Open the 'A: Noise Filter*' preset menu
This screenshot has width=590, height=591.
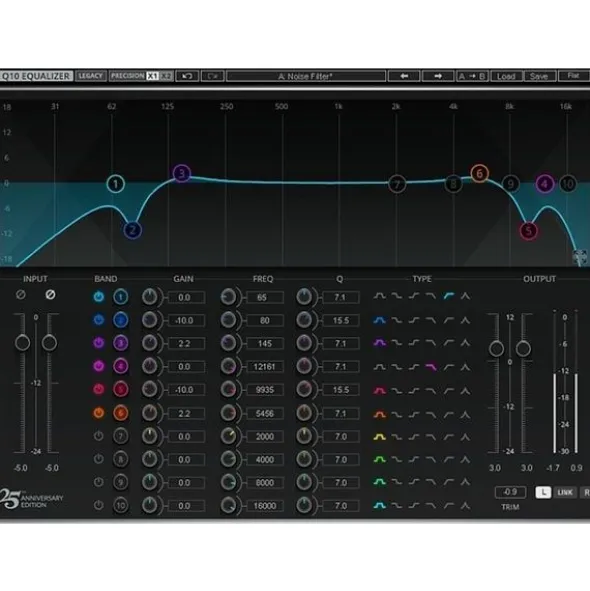coord(306,76)
